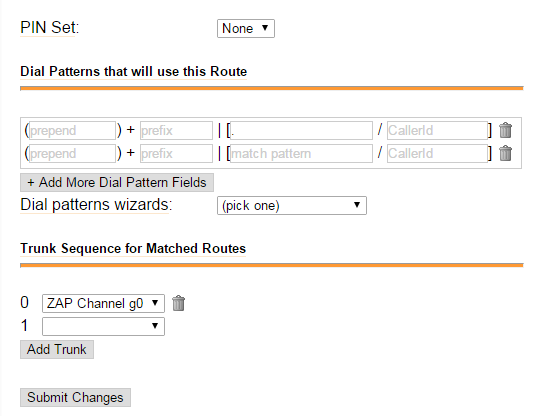Screen dimensions: 557x416
Task: Focus the second row prefix field
Action: pyautogui.click(x=176, y=153)
